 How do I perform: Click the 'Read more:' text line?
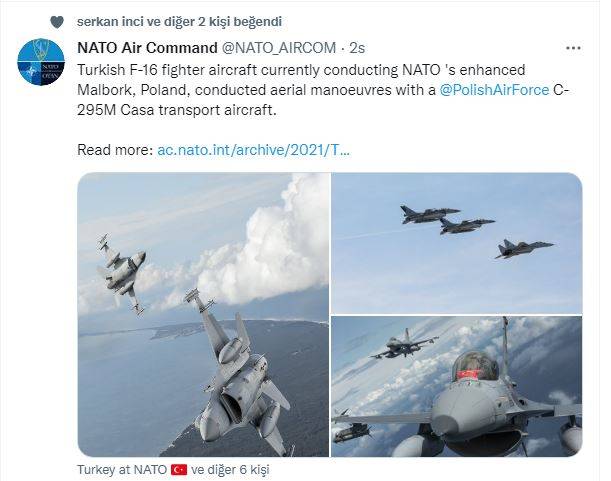(x=115, y=150)
